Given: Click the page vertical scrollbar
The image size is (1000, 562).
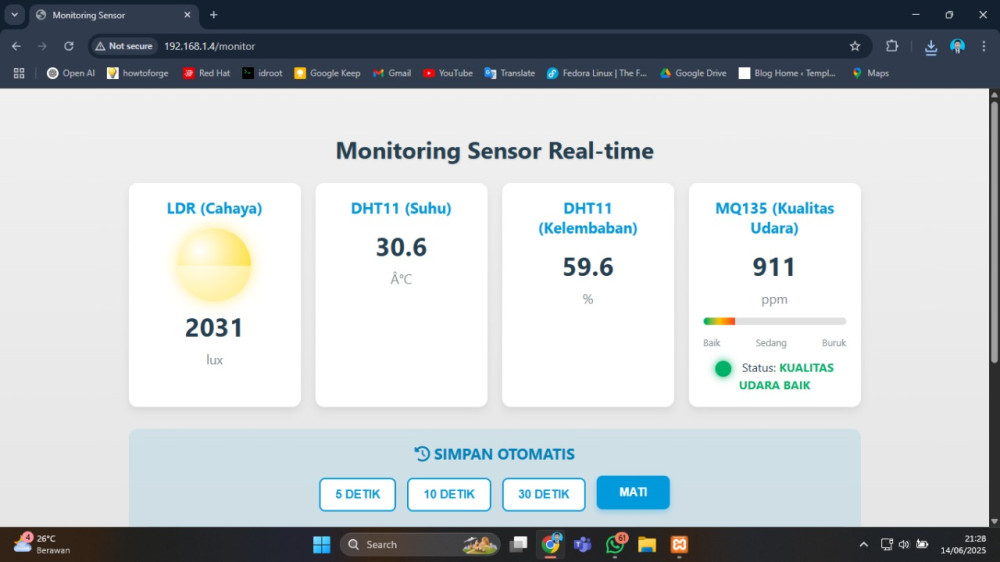Looking at the screenshot, I should (x=994, y=233).
